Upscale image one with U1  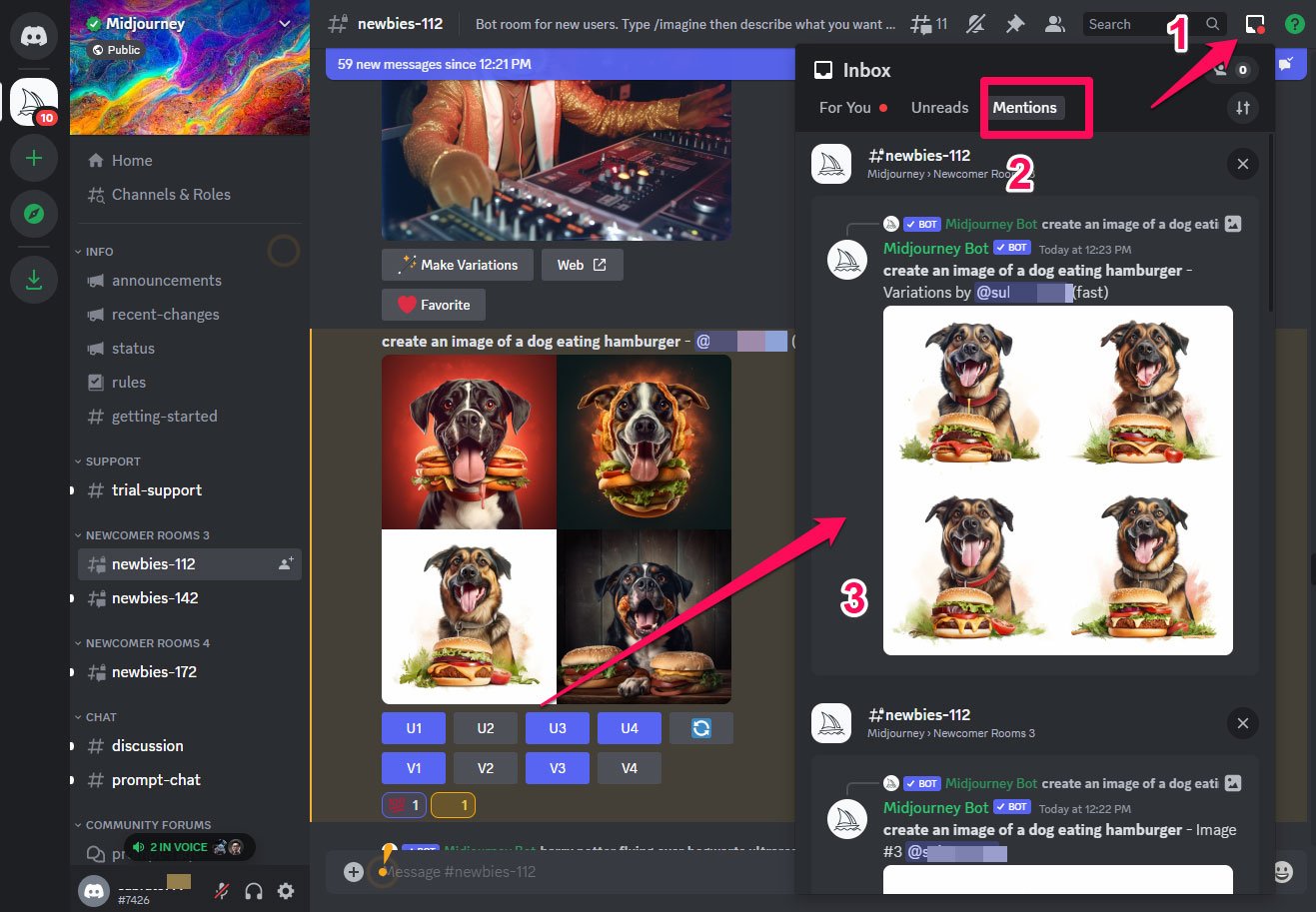(414, 728)
